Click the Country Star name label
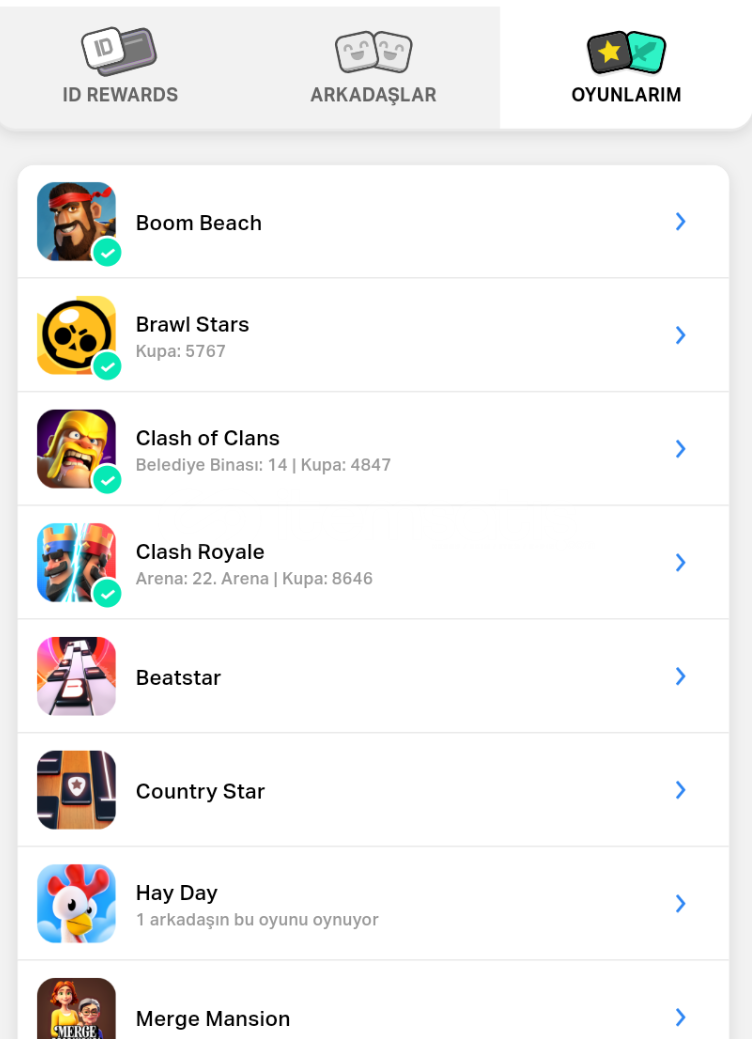 [200, 791]
